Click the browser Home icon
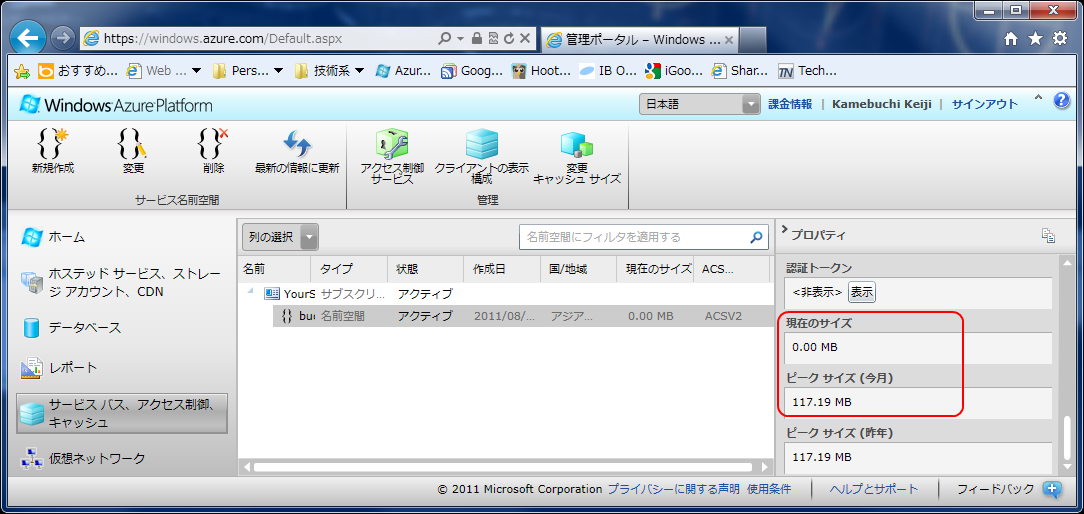This screenshot has height=514, width=1084. coord(1011,39)
